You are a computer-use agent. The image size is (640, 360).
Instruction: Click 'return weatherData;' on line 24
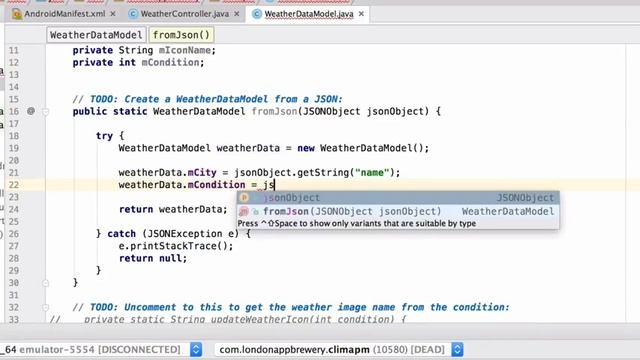tap(173, 209)
